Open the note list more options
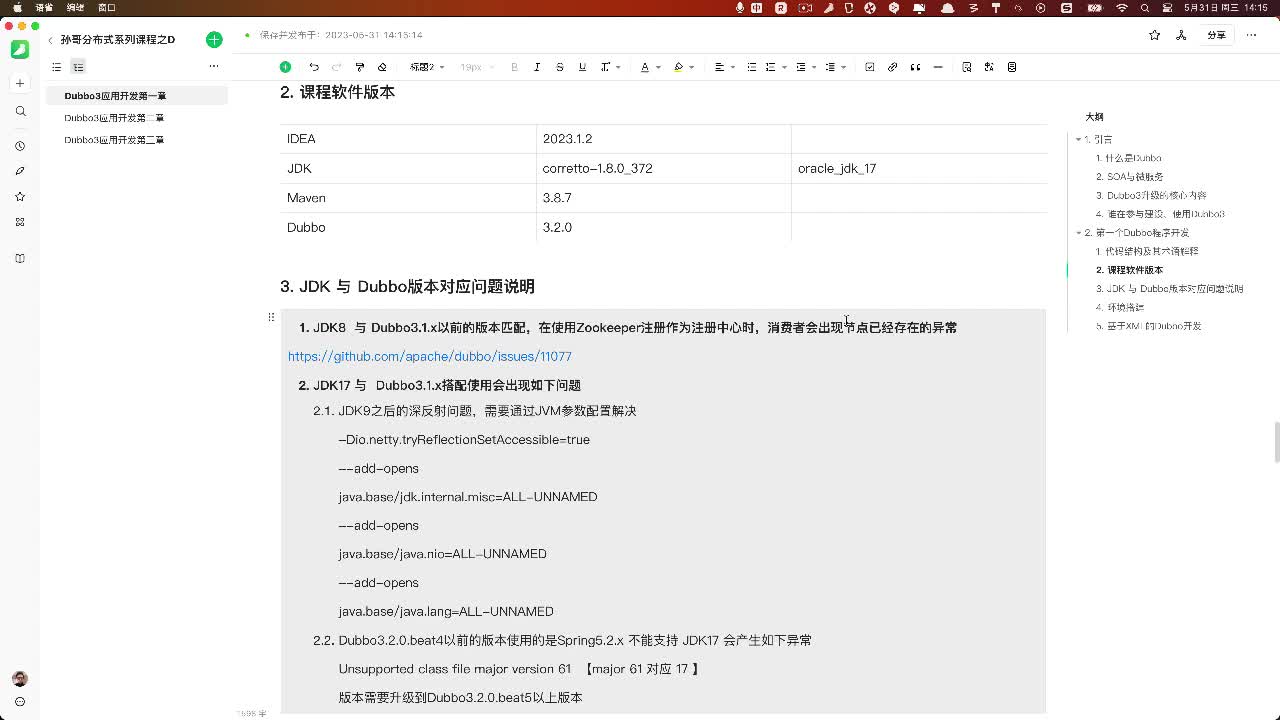 (213, 66)
